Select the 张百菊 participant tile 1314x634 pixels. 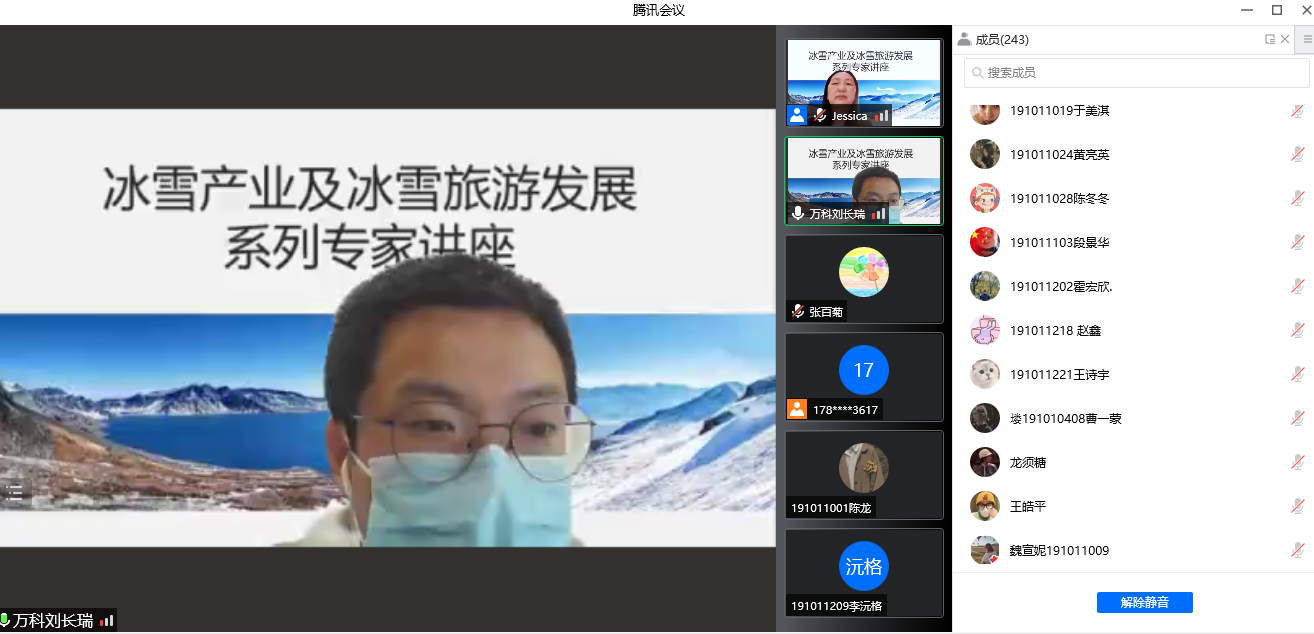[x=863, y=278]
